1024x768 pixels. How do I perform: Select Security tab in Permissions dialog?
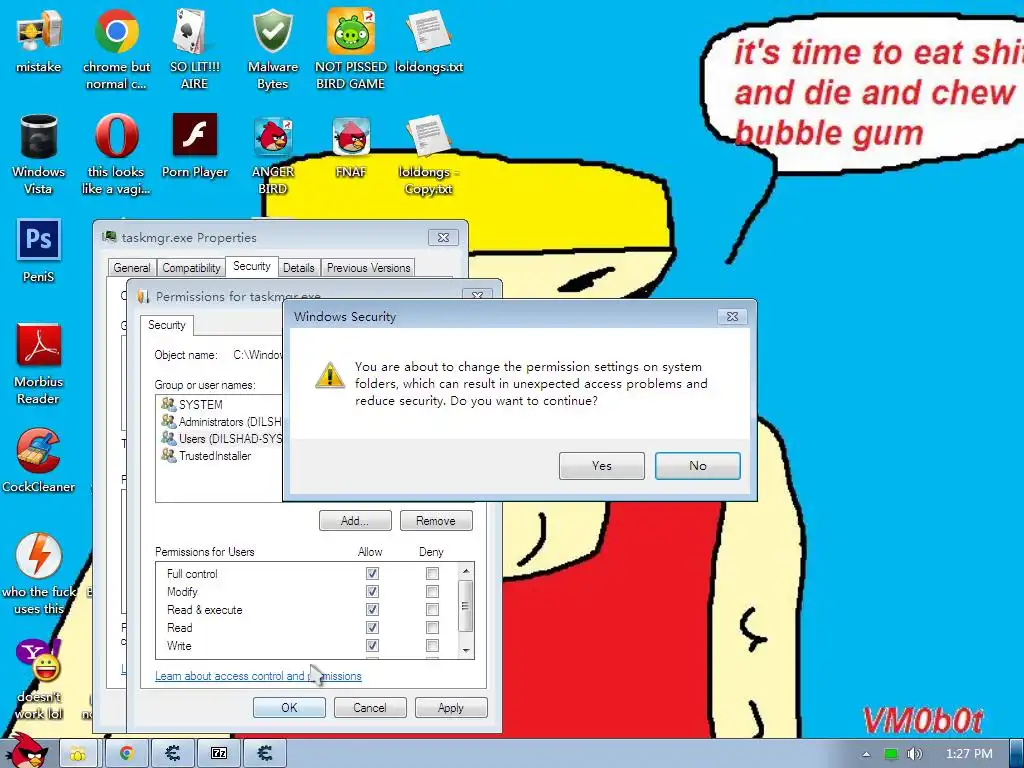click(x=167, y=325)
